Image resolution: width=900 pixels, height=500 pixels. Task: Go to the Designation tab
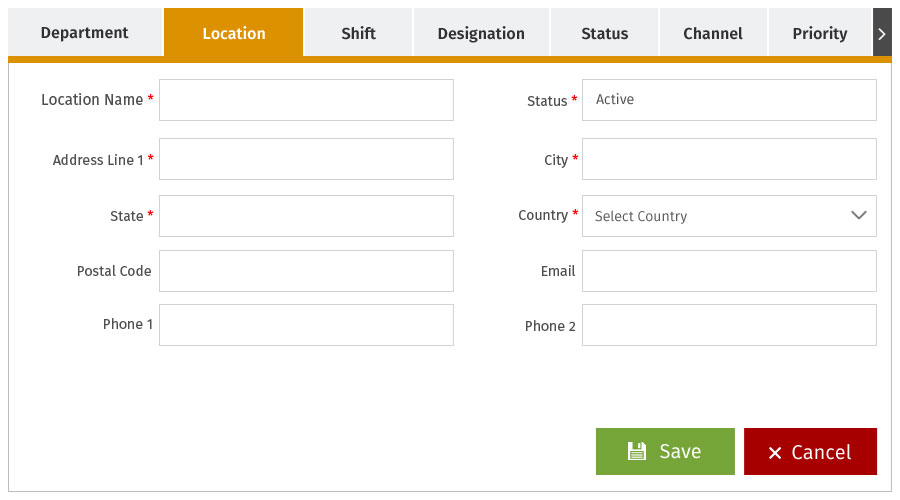pos(481,33)
